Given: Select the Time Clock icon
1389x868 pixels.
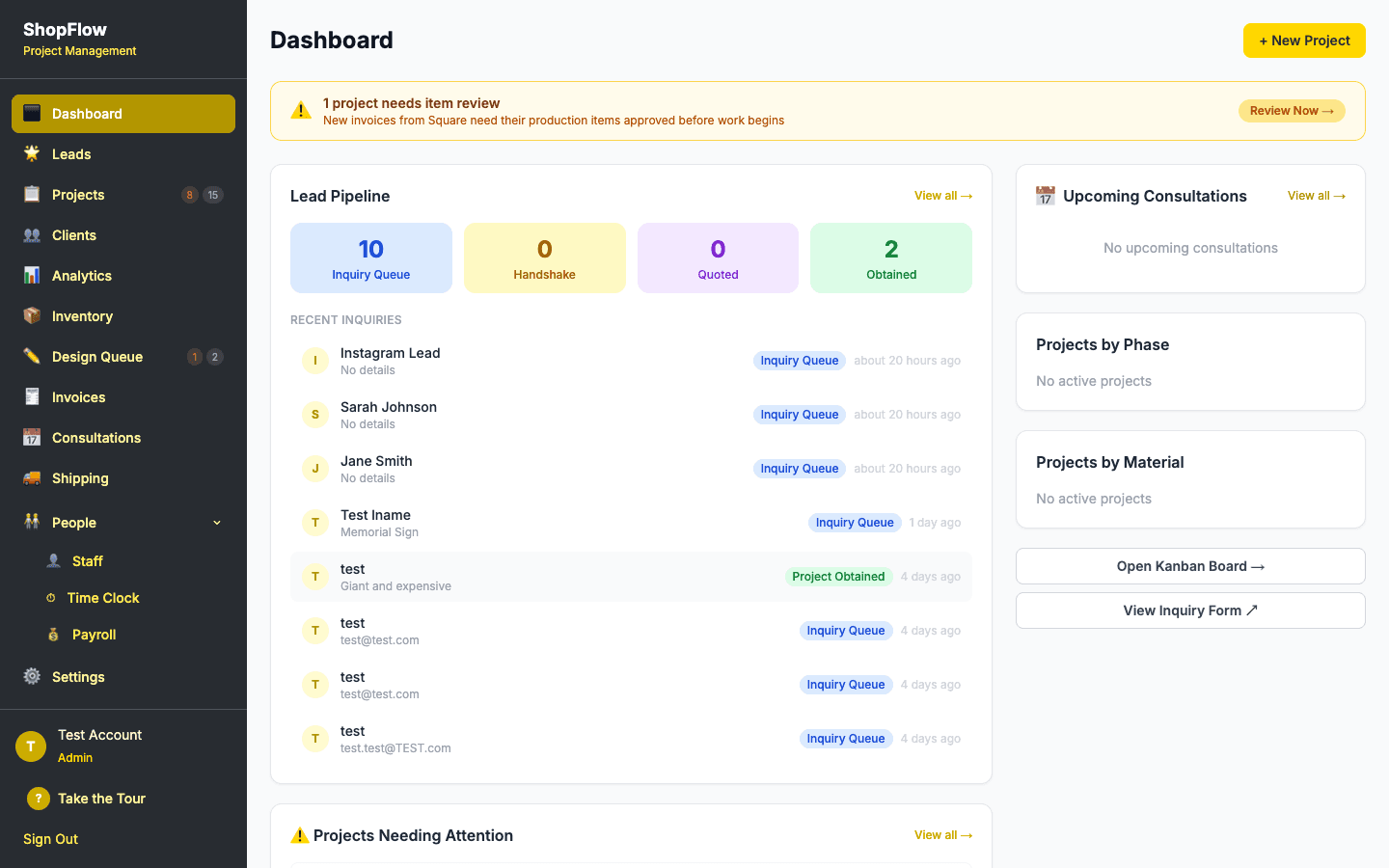Looking at the screenshot, I should point(50,597).
